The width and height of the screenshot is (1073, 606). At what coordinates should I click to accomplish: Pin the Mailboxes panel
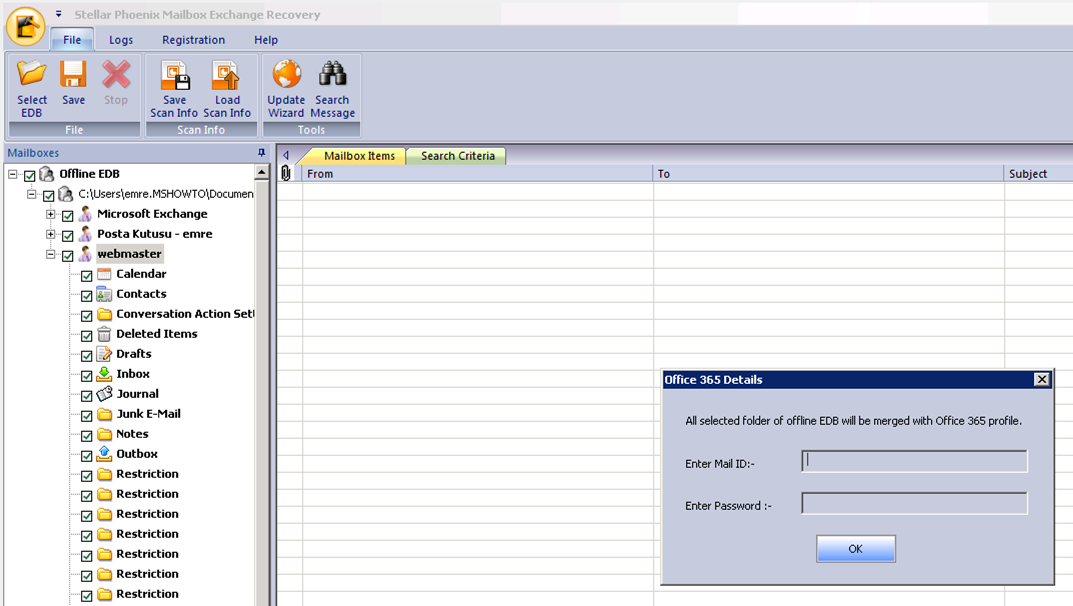pos(261,153)
